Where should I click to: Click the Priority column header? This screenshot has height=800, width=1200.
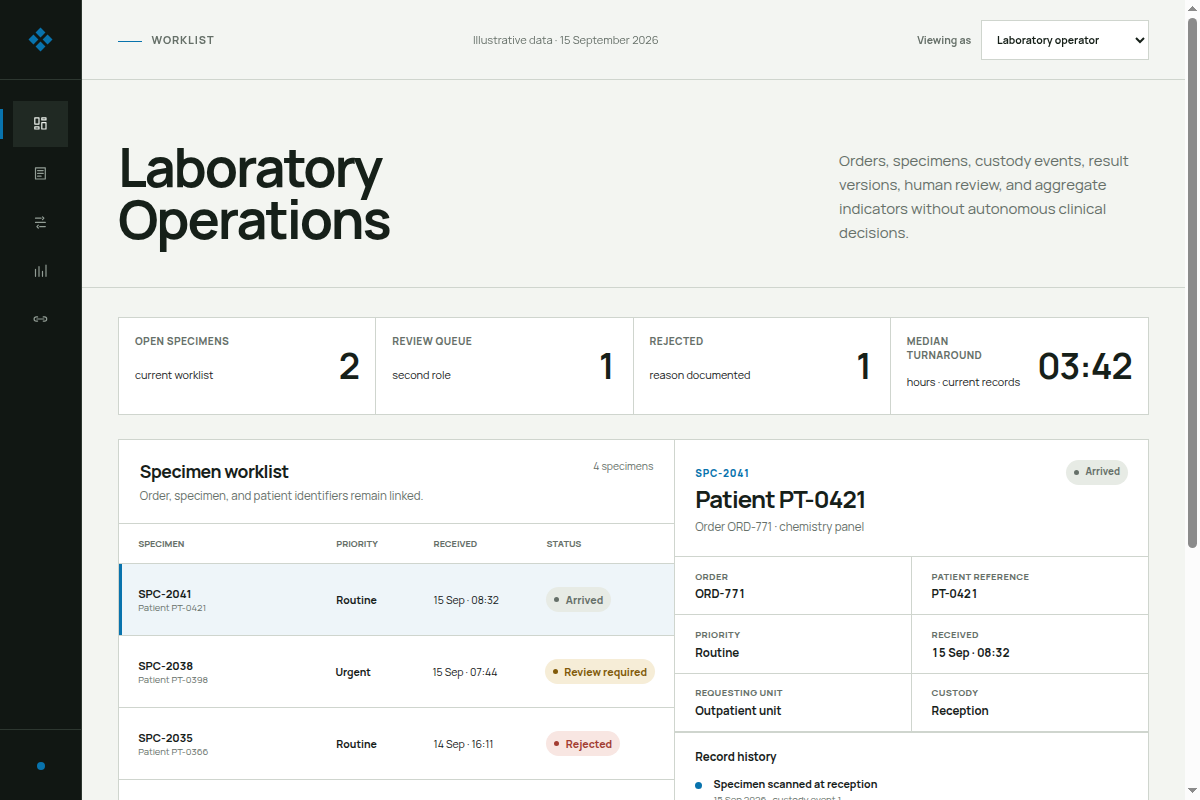pyautogui.click(x=357, y=544)
